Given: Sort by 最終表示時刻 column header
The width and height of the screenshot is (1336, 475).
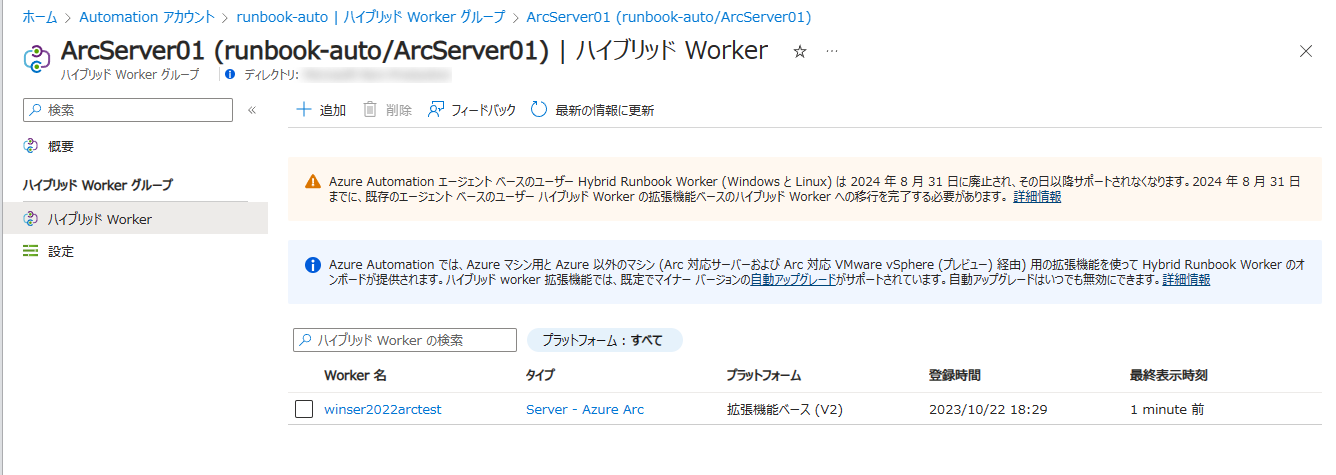Looking at the screenshot, I should click(1169, 375).
